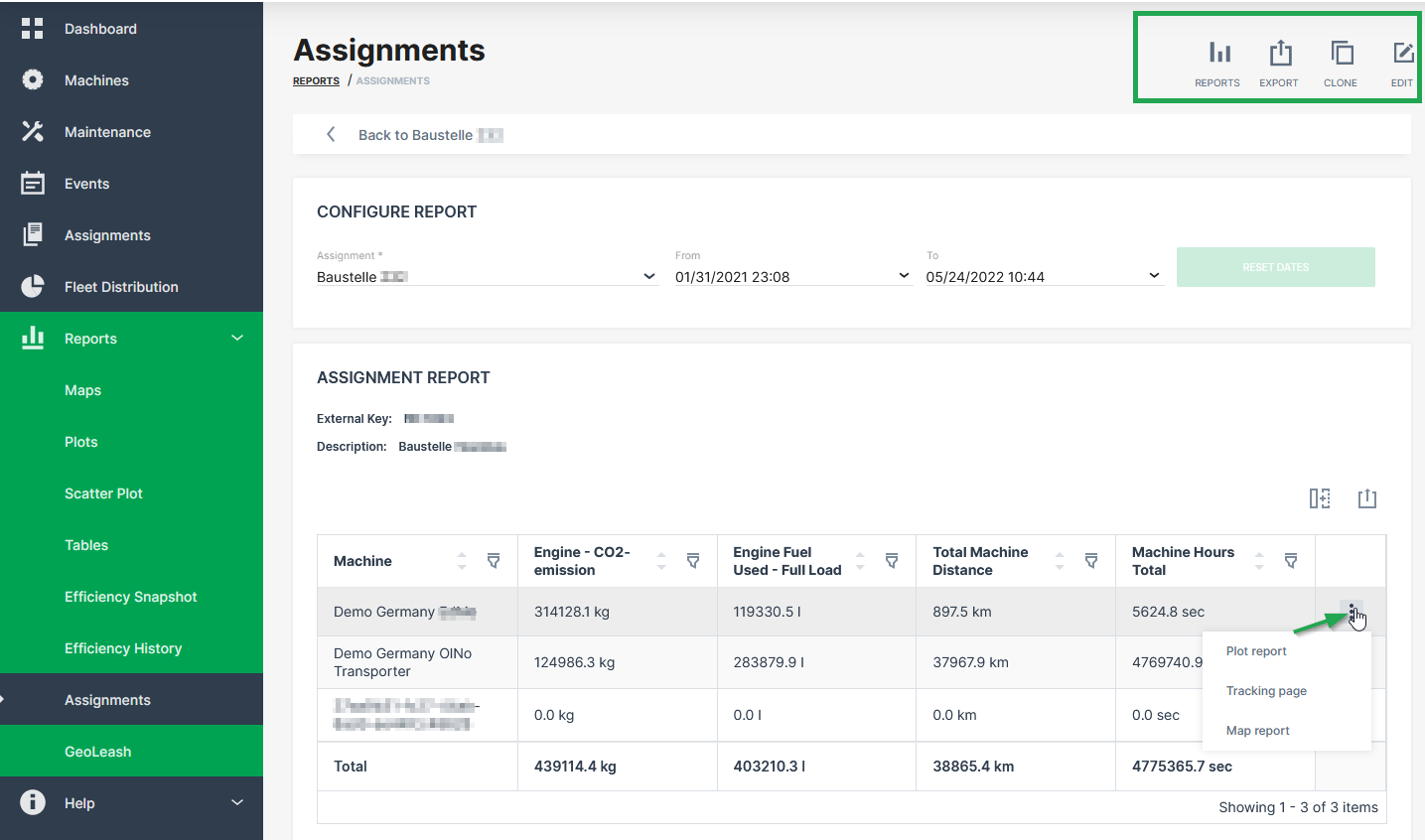Go back to Baustelle link

click(x=415, y=135)
